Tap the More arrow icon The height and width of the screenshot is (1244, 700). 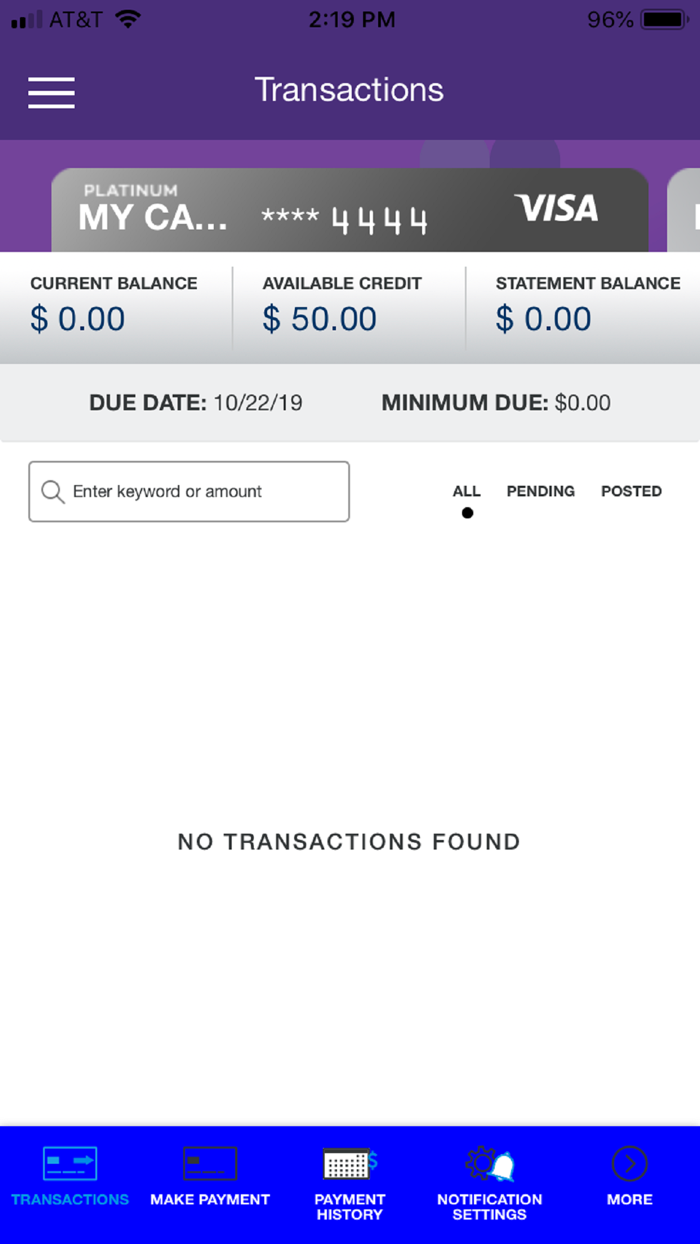click(629, 1163)
